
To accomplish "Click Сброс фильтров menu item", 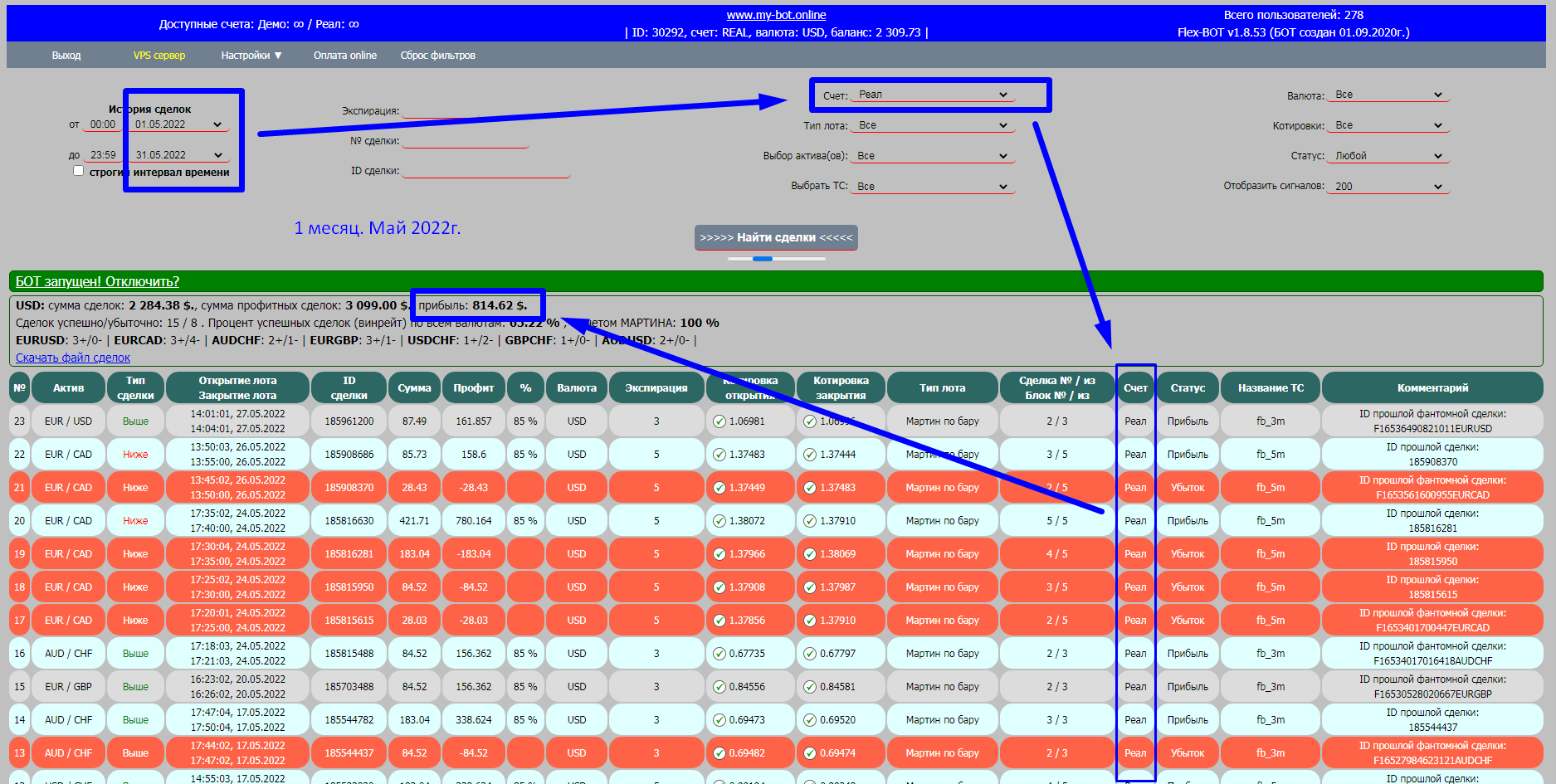I will pos(438,56).
